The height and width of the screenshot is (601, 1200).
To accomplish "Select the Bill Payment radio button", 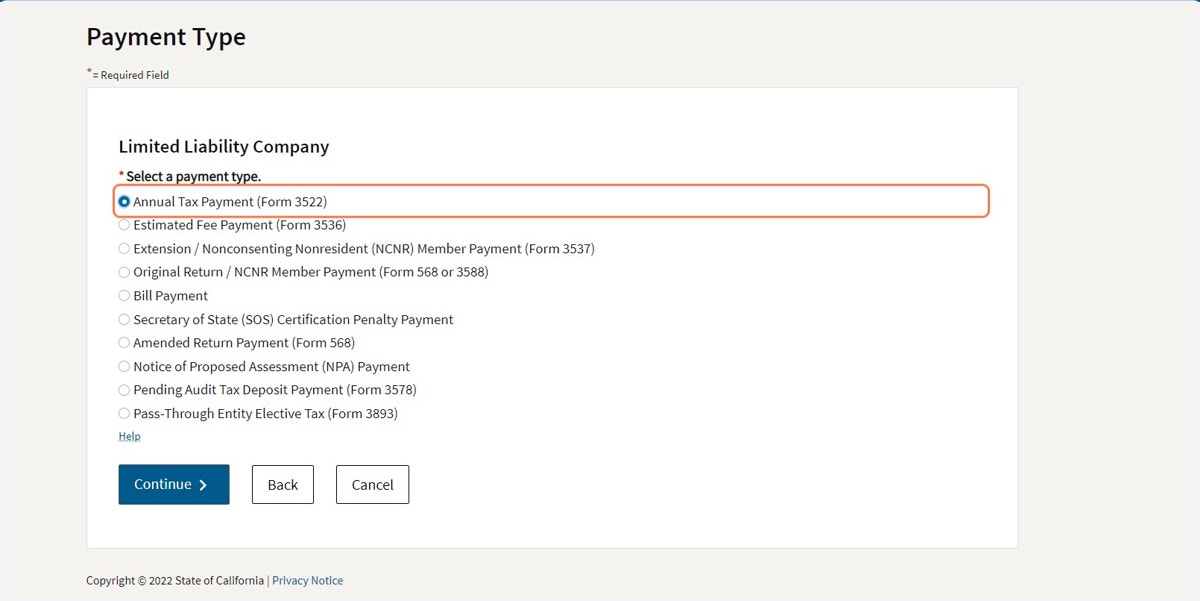I will coord(124,296).
